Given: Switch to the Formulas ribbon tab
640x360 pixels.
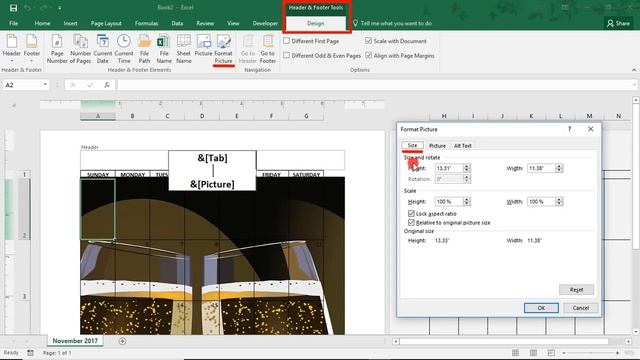Looking at the screenshot, I should [x=147, y=23].
